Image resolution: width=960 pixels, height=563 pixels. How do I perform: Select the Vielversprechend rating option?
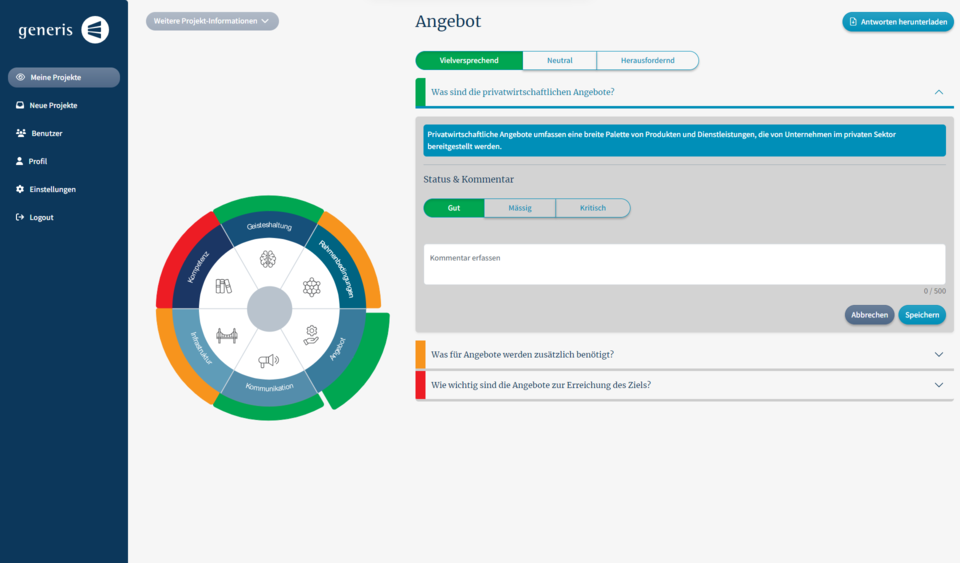pos(469,61)
